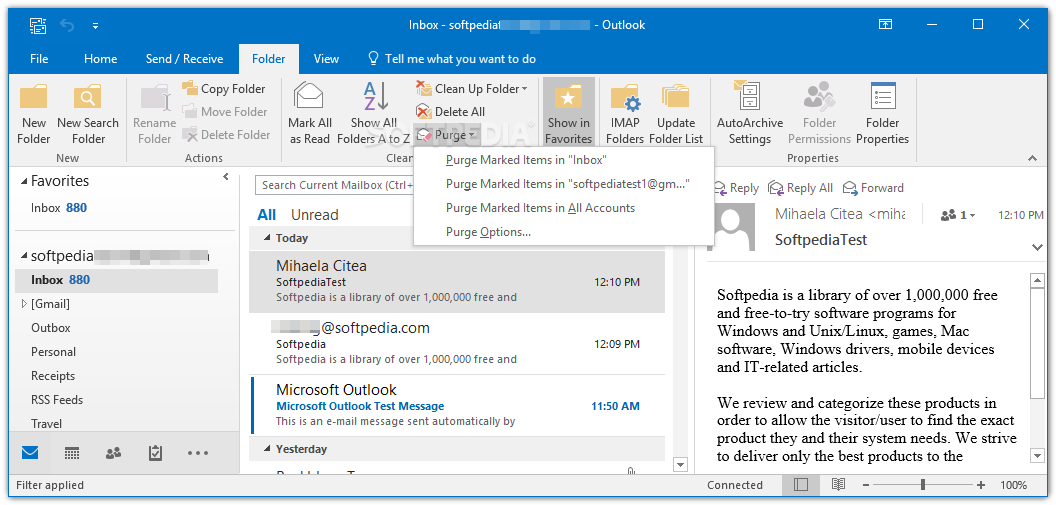This screenshot has height=505, width=1056.
Task: Toggle Show in Favorites
Action: coord(568,114)
